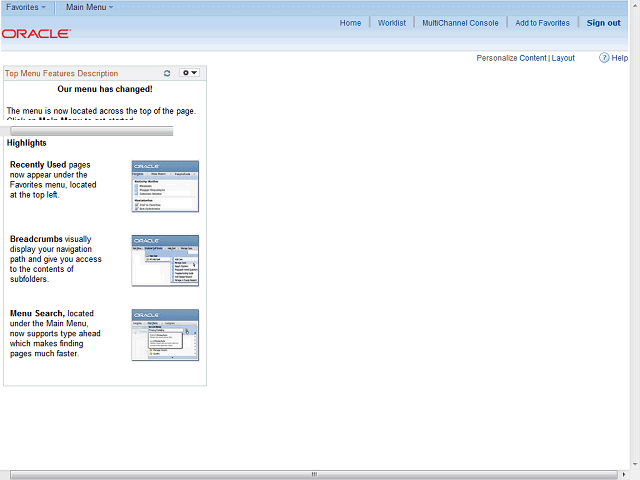Click the Menu Search feature thumbnail
Image resolution: width=640 pixels, height=480 pixels.
pos(165,335)
